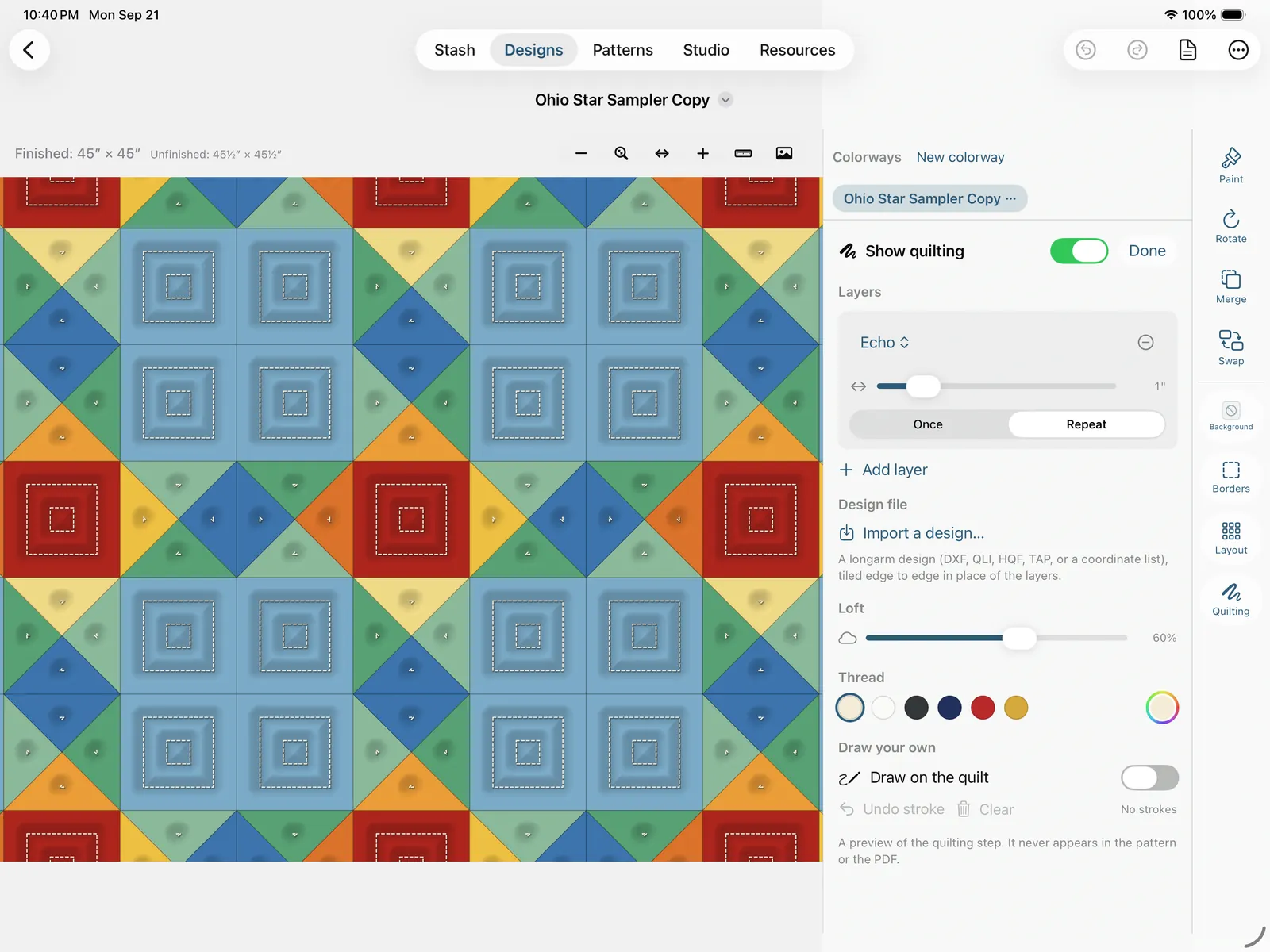
Task: Click the echo spacing slider
Action: pyautogui.click(x=996, y=386)
